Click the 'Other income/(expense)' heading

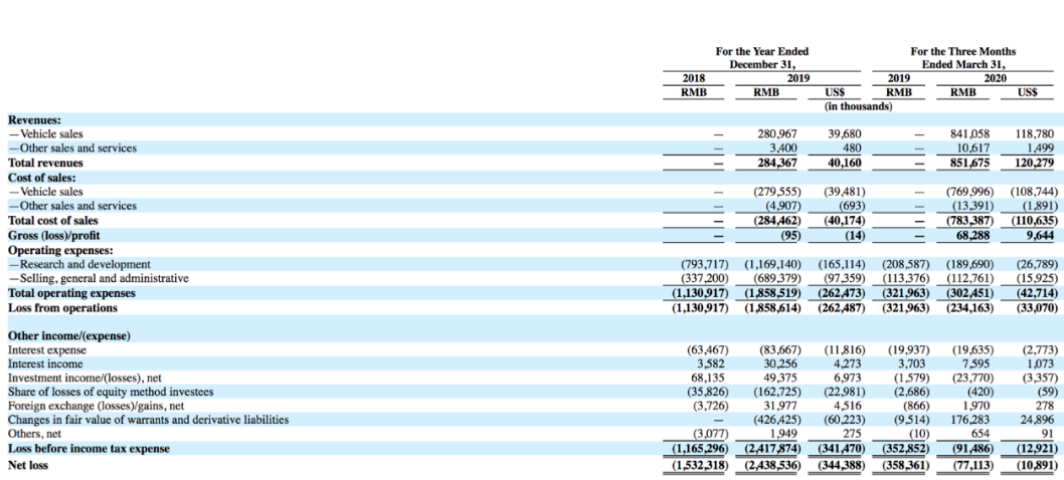(x=69, y=336)
